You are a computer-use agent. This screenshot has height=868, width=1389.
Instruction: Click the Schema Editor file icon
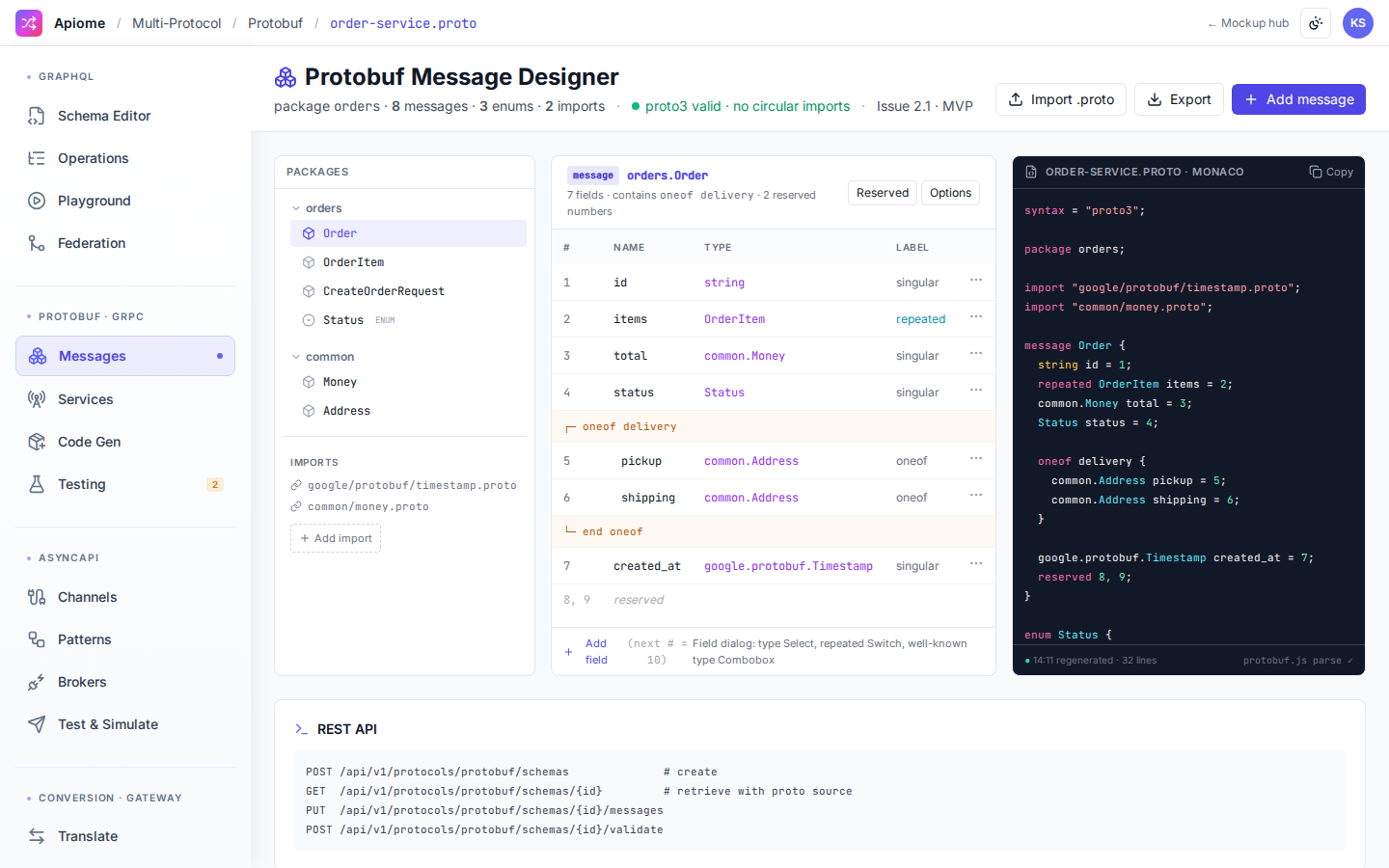click(x=37, y=116)
